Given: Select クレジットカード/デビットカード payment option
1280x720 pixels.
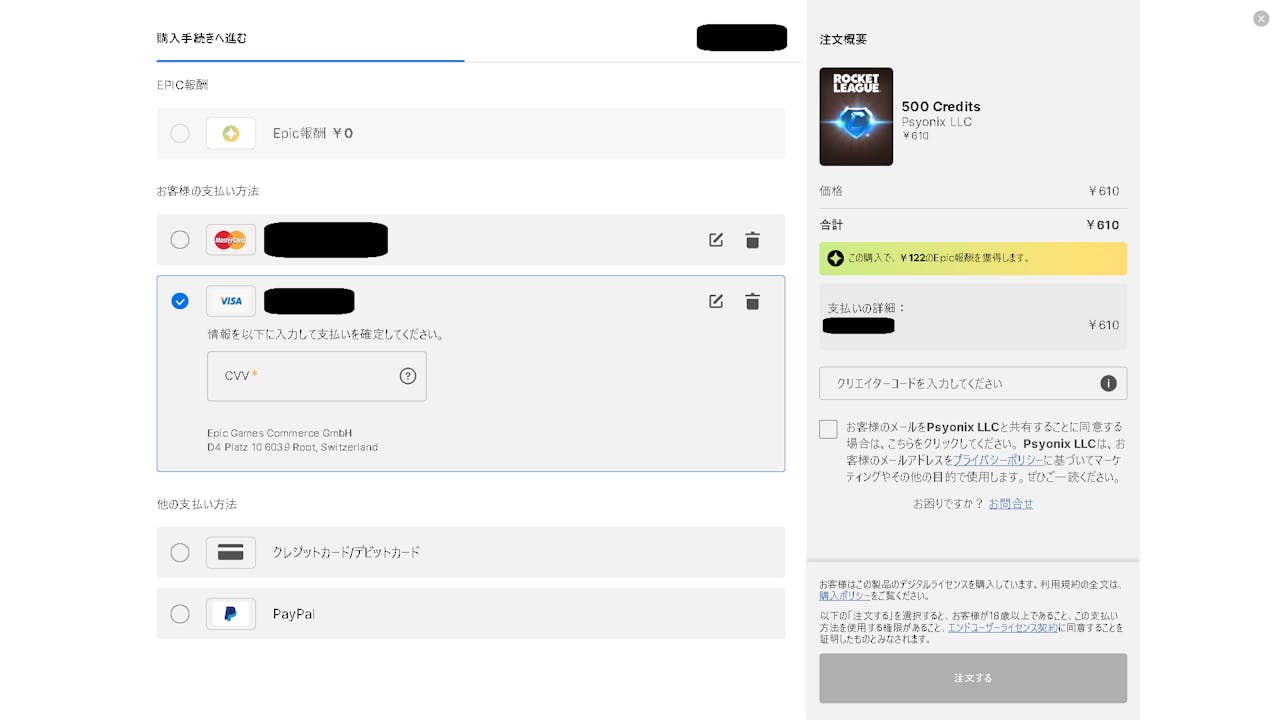Looking at the screenshot, I should [180, 552].
